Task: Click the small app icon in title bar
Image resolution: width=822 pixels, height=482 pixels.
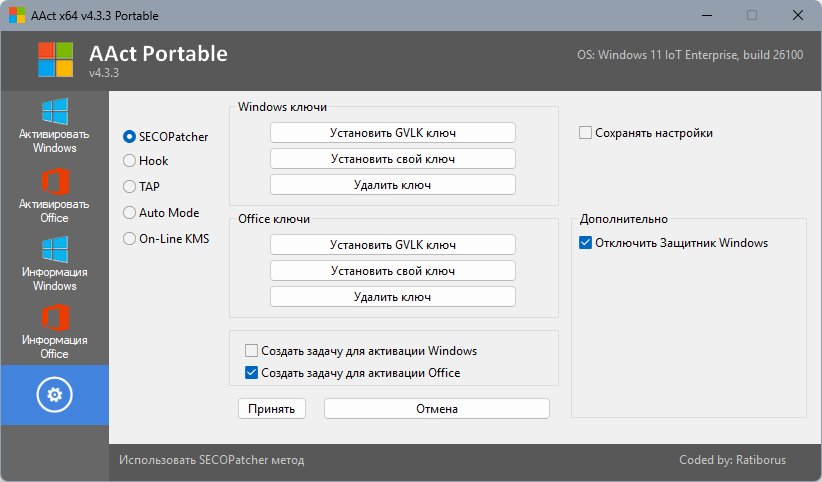Action: click(17, 16)
